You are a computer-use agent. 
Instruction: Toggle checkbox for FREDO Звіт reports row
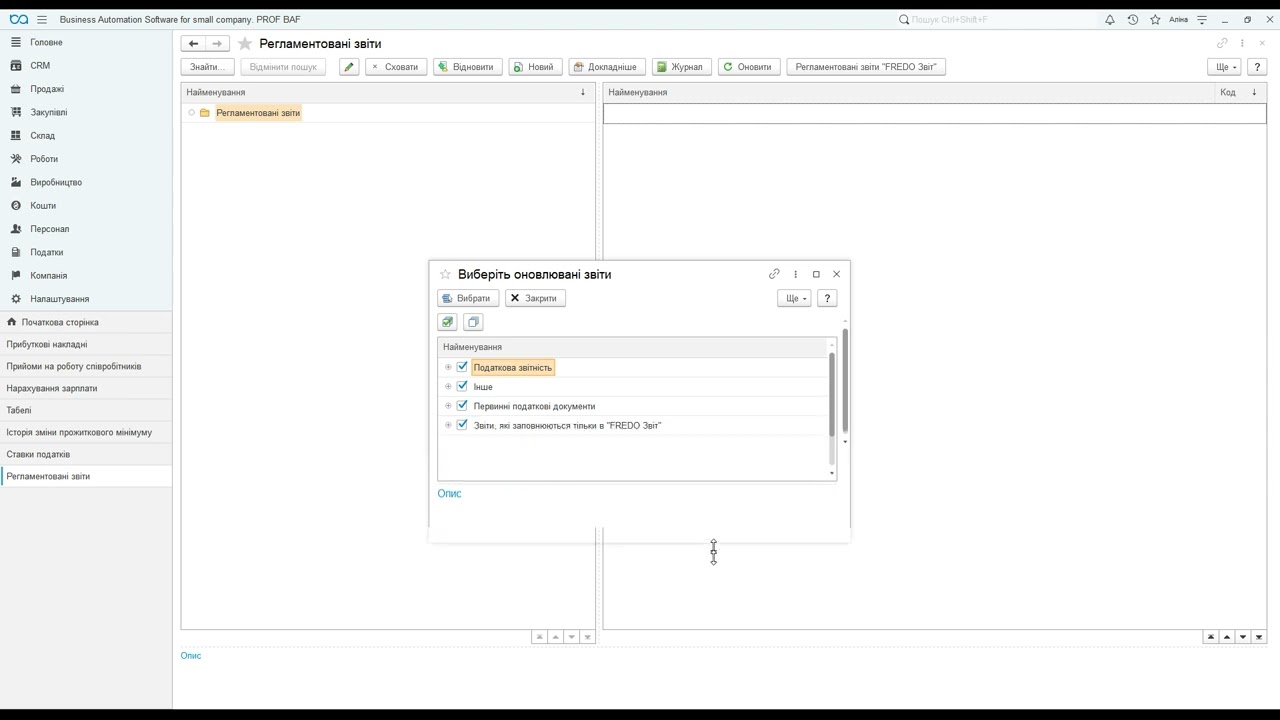click(462, 425)
